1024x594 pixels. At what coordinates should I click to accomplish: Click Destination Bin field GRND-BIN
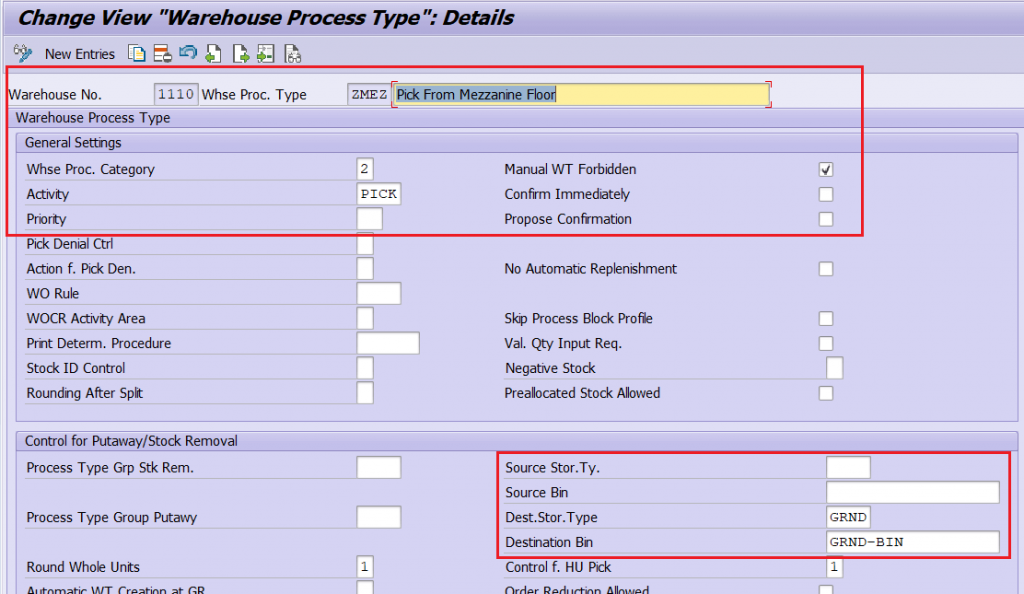[x=912, y=542]
